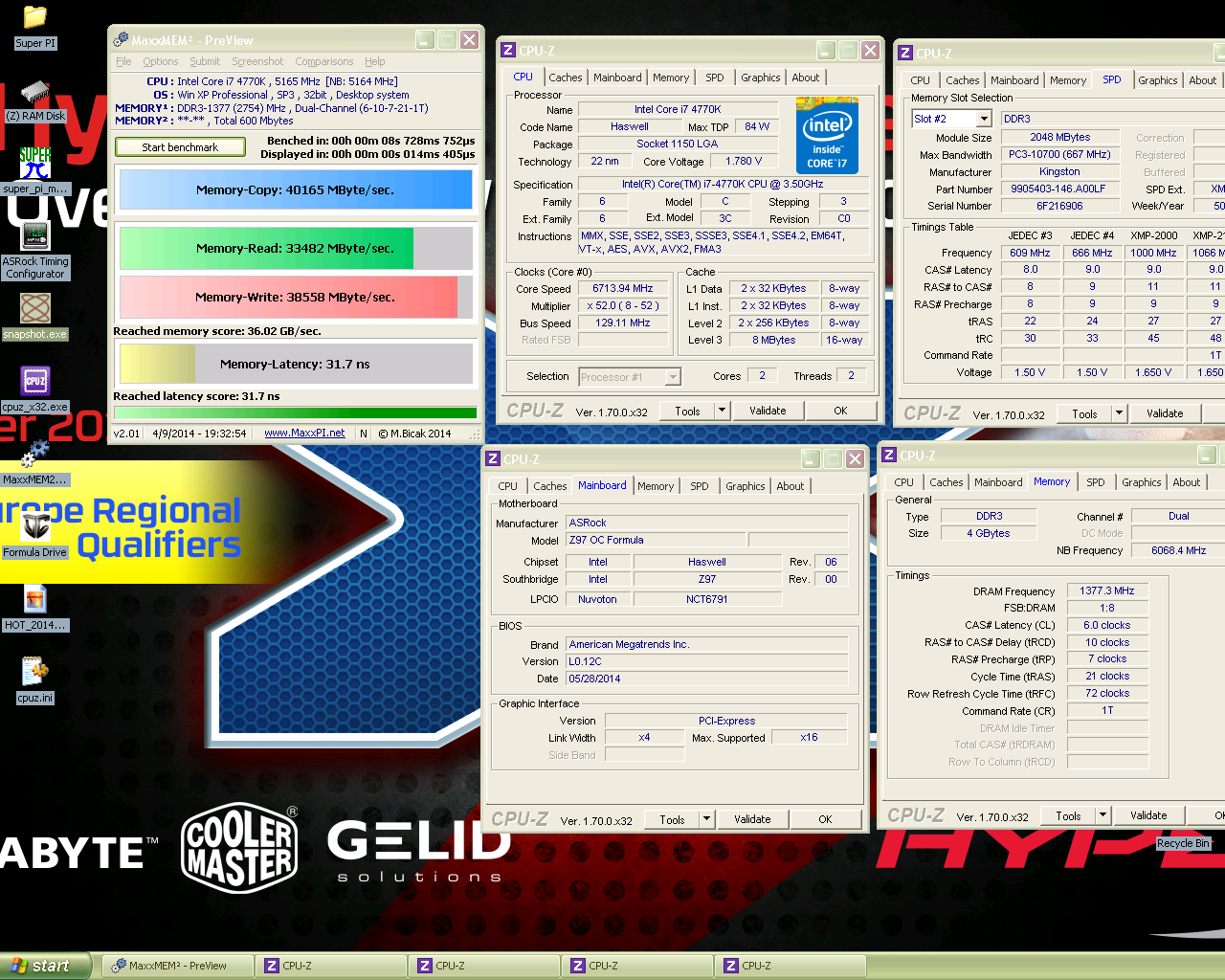Screen dimensions: 1225x980
Task: Click the CPU-Z CPU window title icon
Action: click(507, 51)
